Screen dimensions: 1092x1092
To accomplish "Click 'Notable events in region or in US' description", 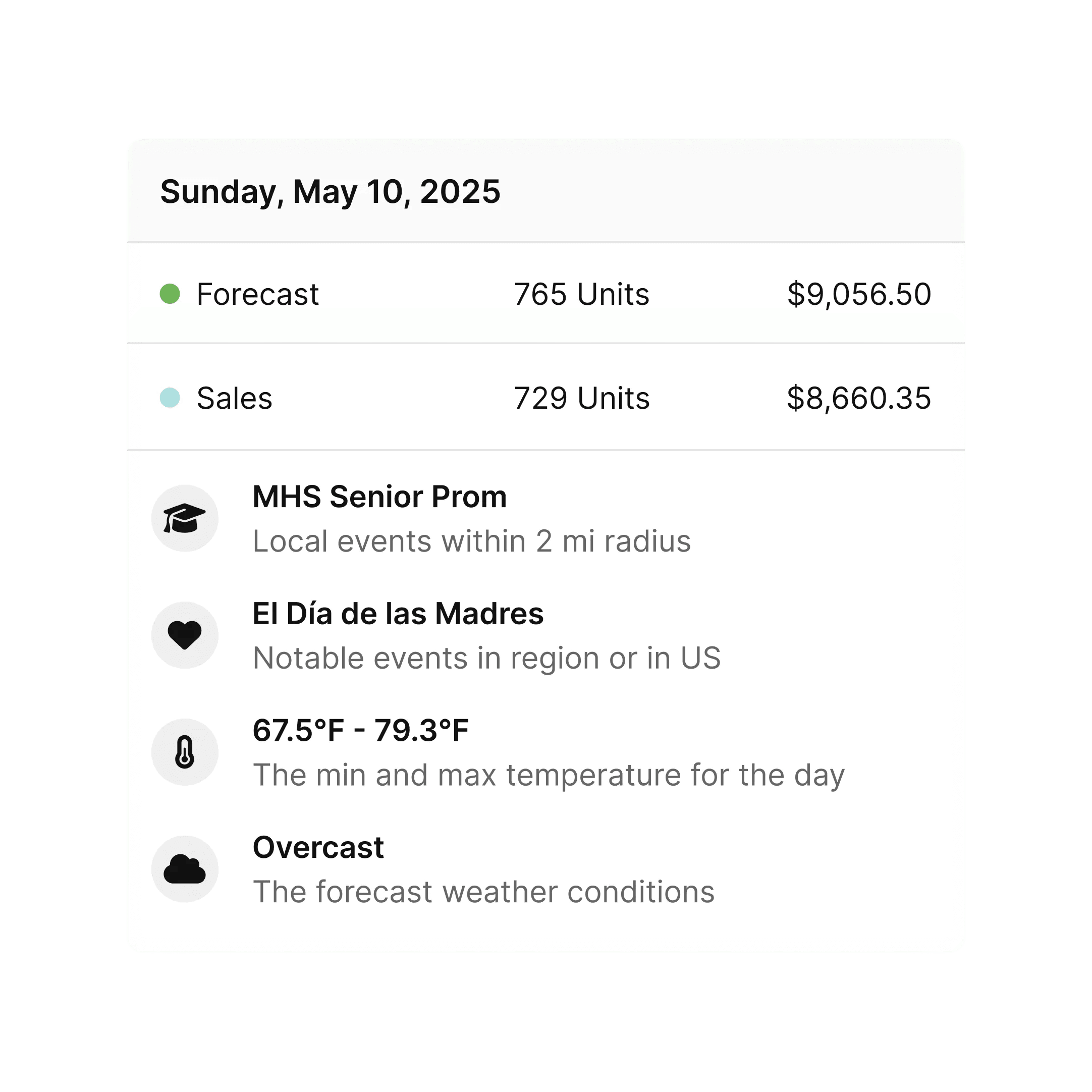I will [486, 659].
